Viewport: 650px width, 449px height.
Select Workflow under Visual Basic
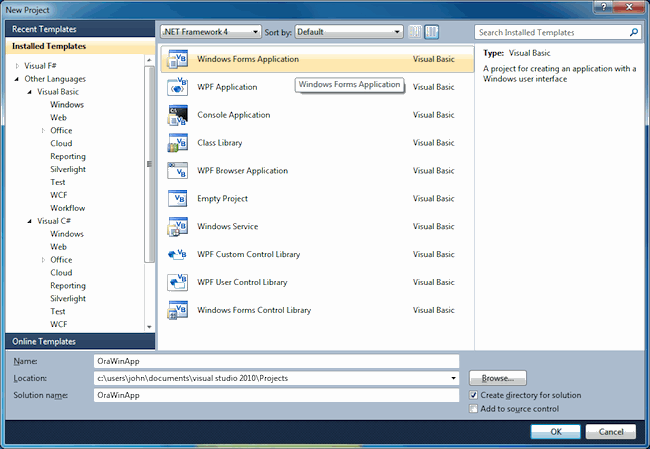tap(68, 208)
